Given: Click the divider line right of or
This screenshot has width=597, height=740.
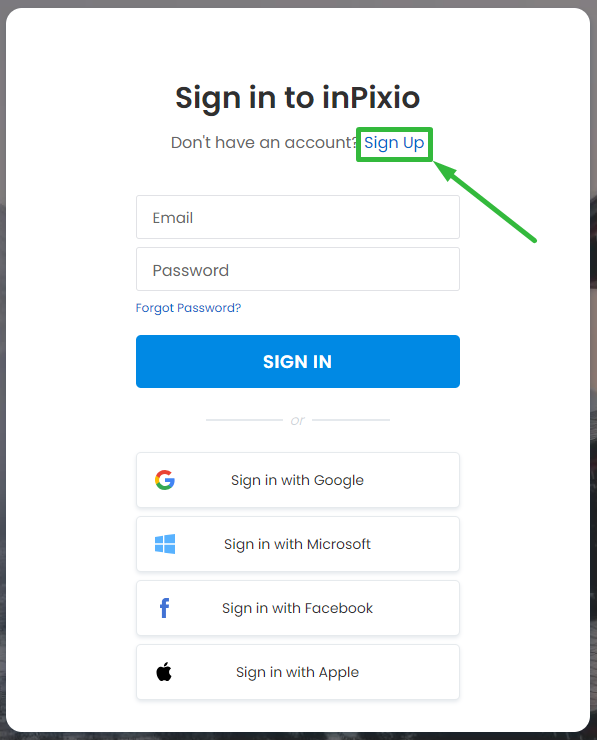Looking at the screenshot, I should click(x=351, y=420).
